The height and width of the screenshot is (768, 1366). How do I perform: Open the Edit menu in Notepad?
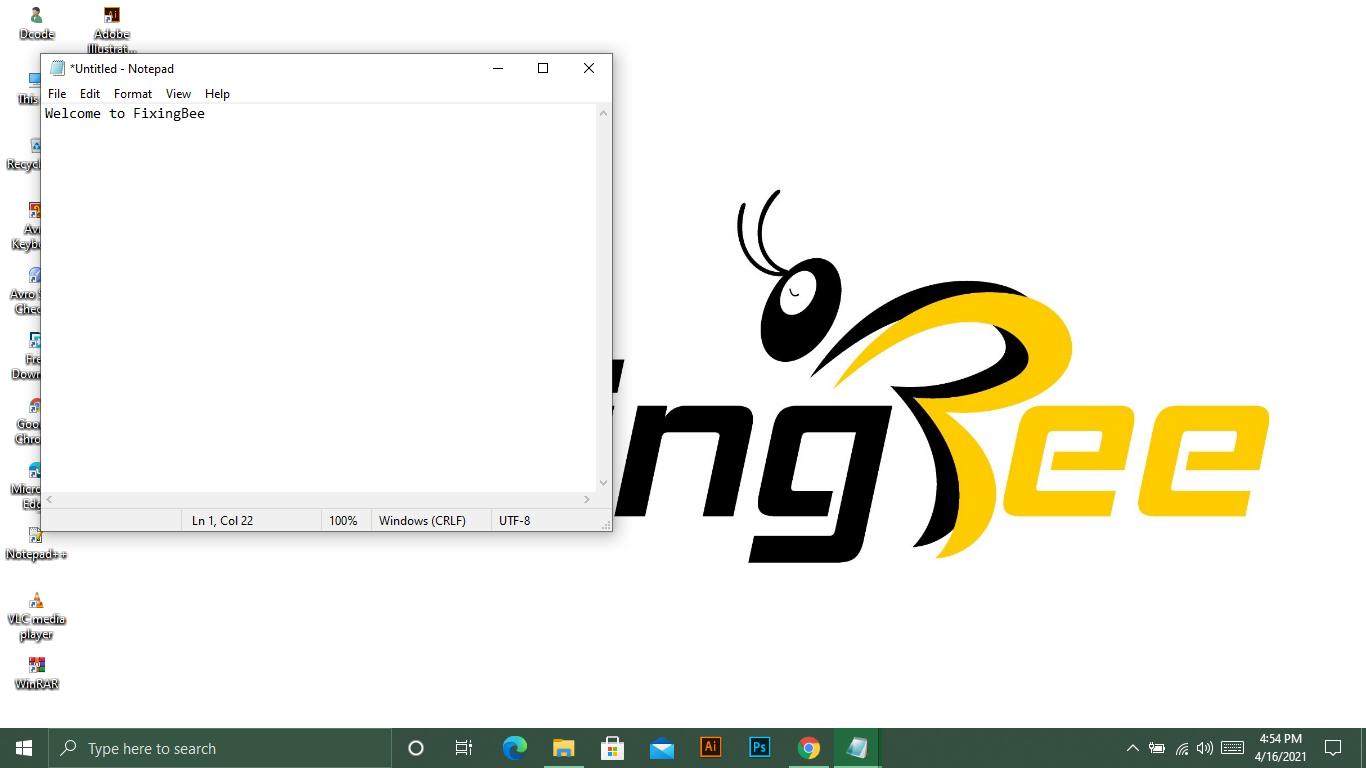90,94
